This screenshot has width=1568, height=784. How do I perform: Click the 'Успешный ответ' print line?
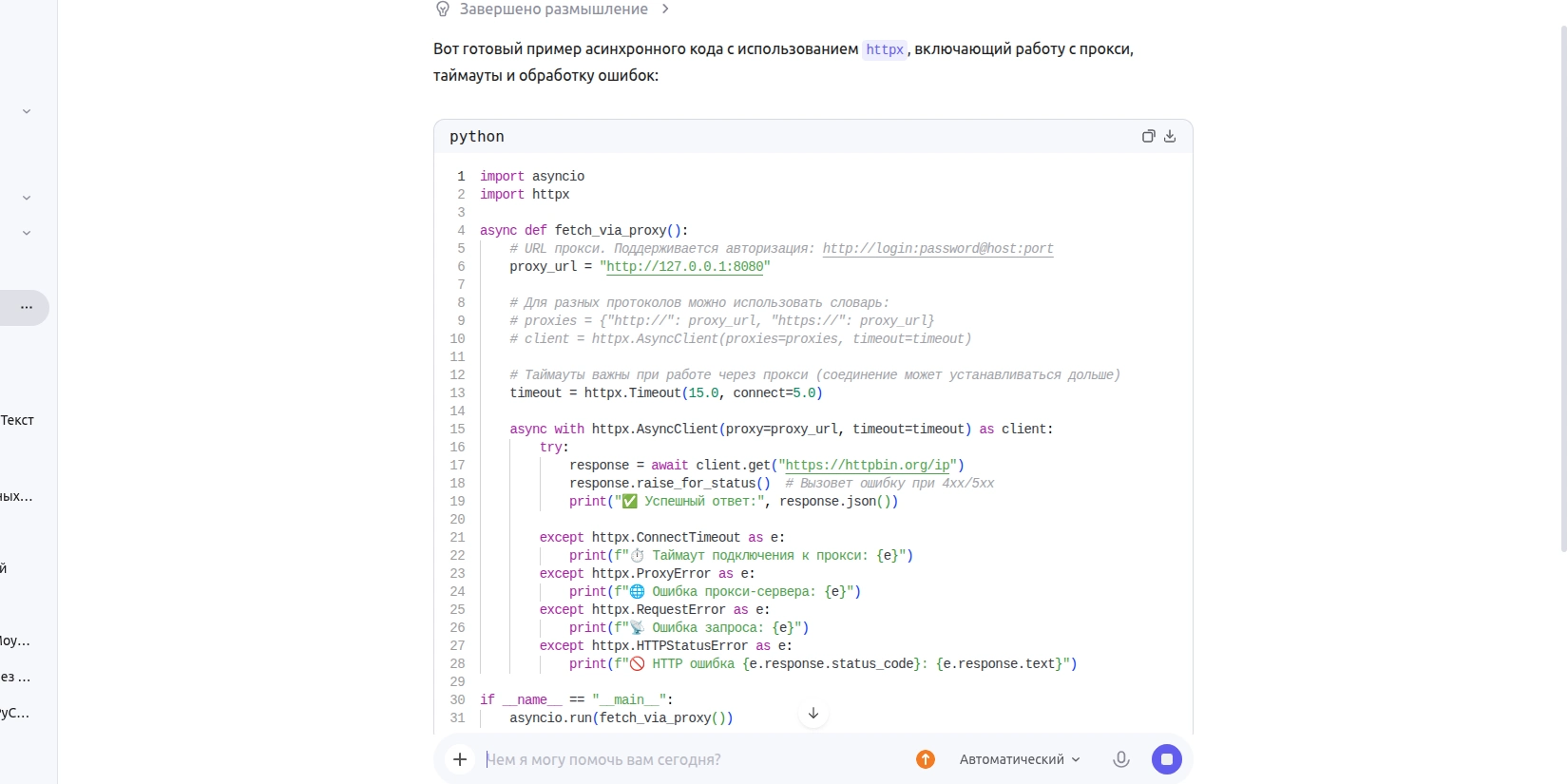(x=734, y=501)
